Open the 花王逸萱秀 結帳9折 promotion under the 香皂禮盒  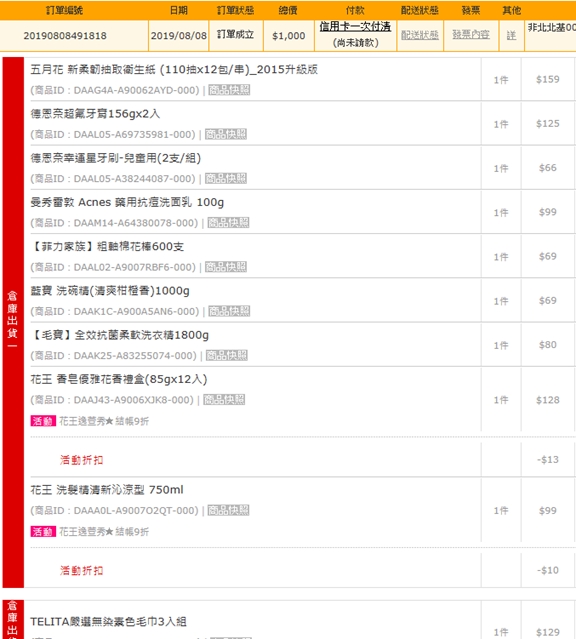(x=104, y=421)
